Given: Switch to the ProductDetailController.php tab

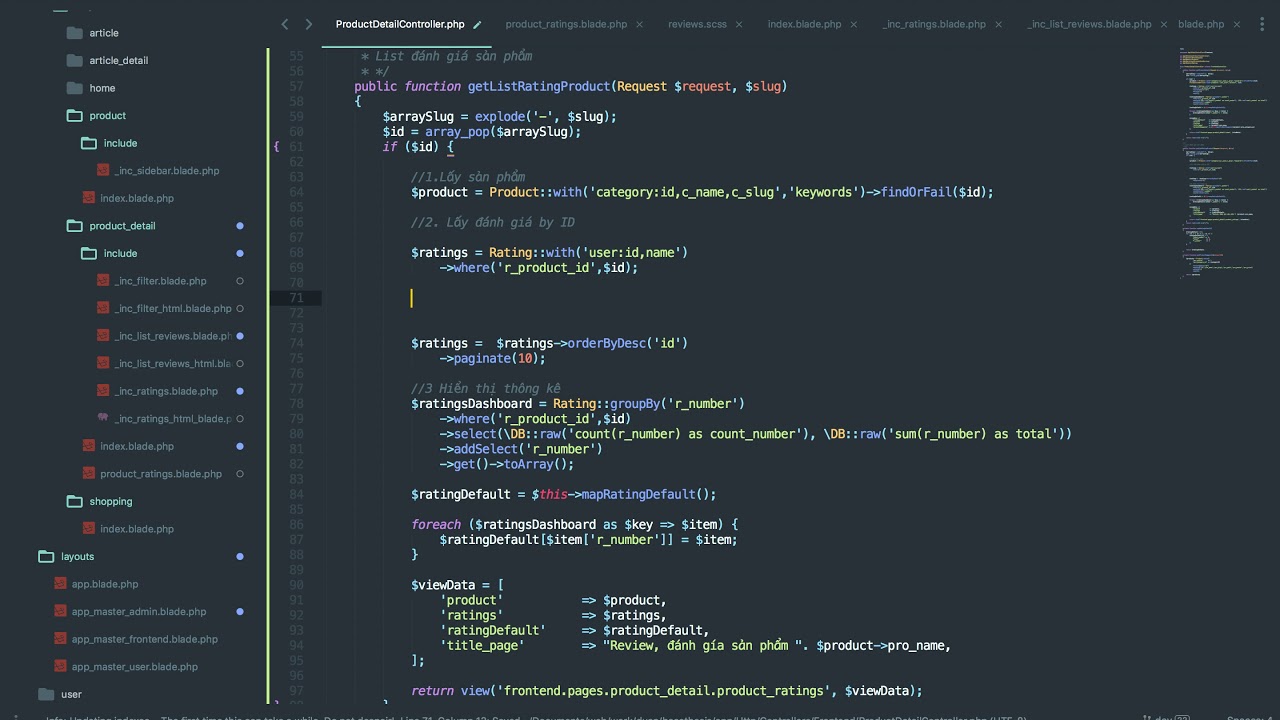Looking at the screenshot, I should click(399, 24).
